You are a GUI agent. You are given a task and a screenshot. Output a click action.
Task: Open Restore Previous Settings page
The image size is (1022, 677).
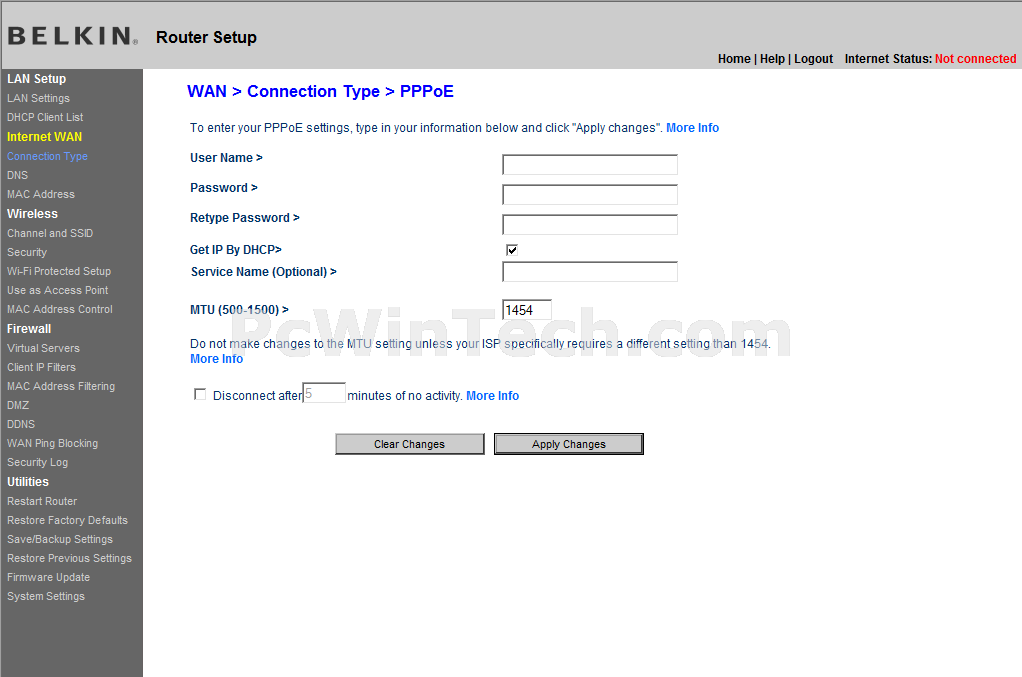coord(69,558)
